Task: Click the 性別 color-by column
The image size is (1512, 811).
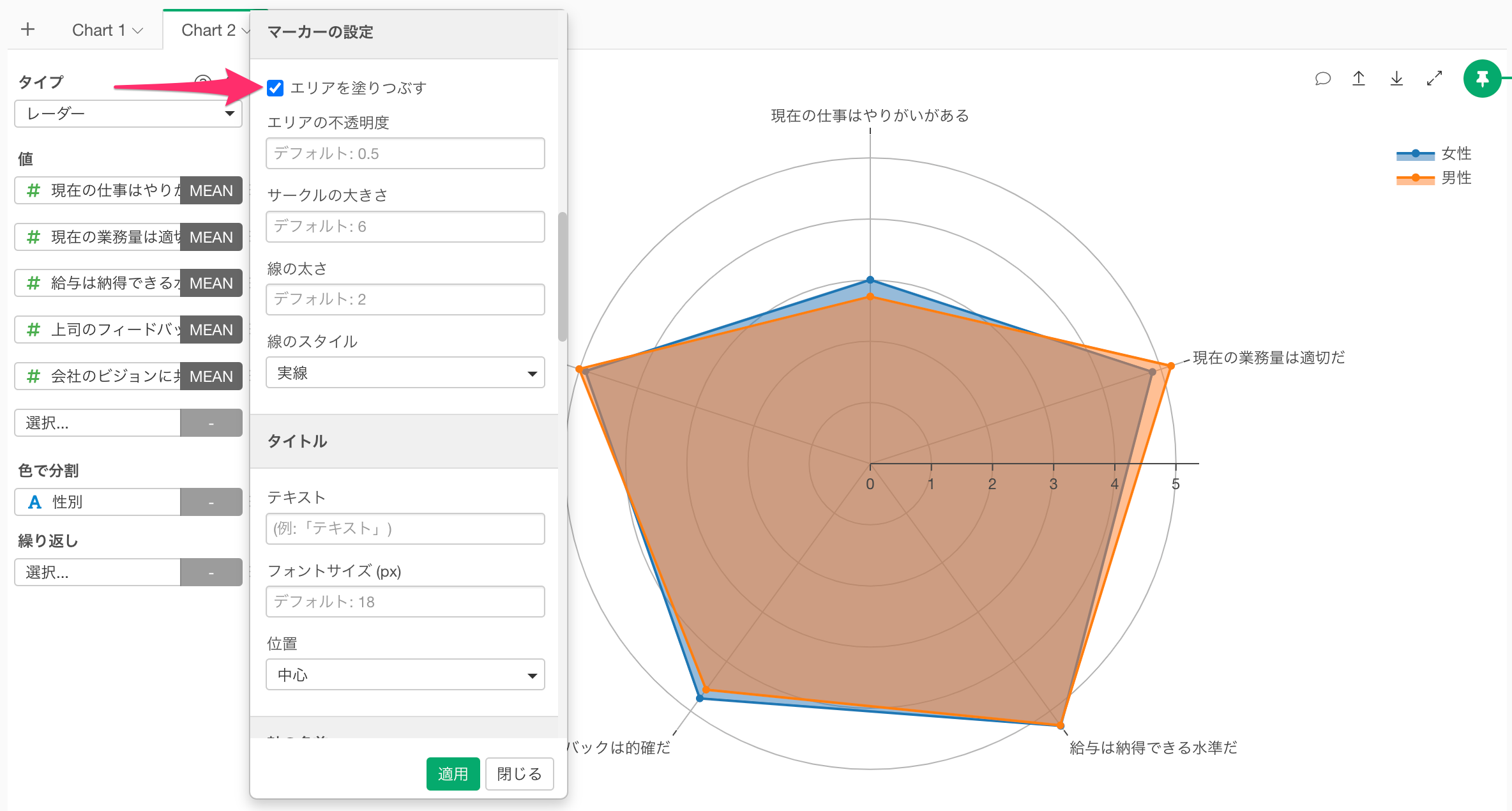Action: [98, 502]
